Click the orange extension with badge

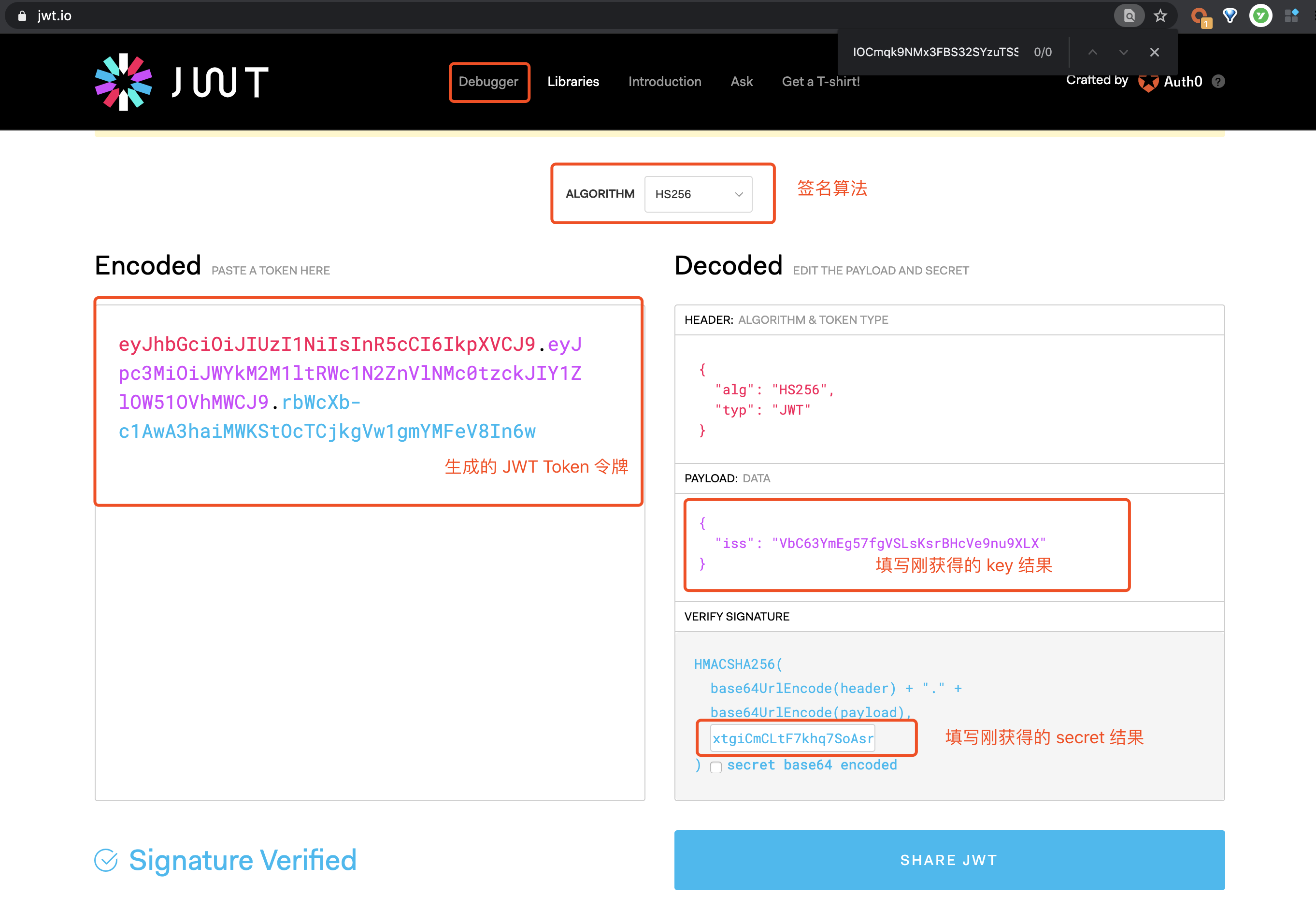tap(1199, 16)
